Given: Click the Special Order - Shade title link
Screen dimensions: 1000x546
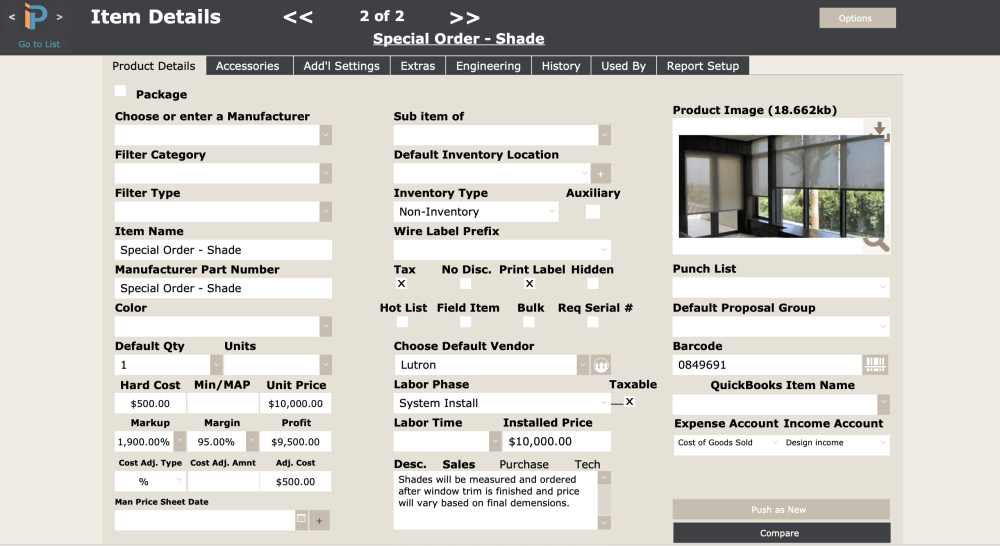Looking at the screenshot, I should coord(459,39).
